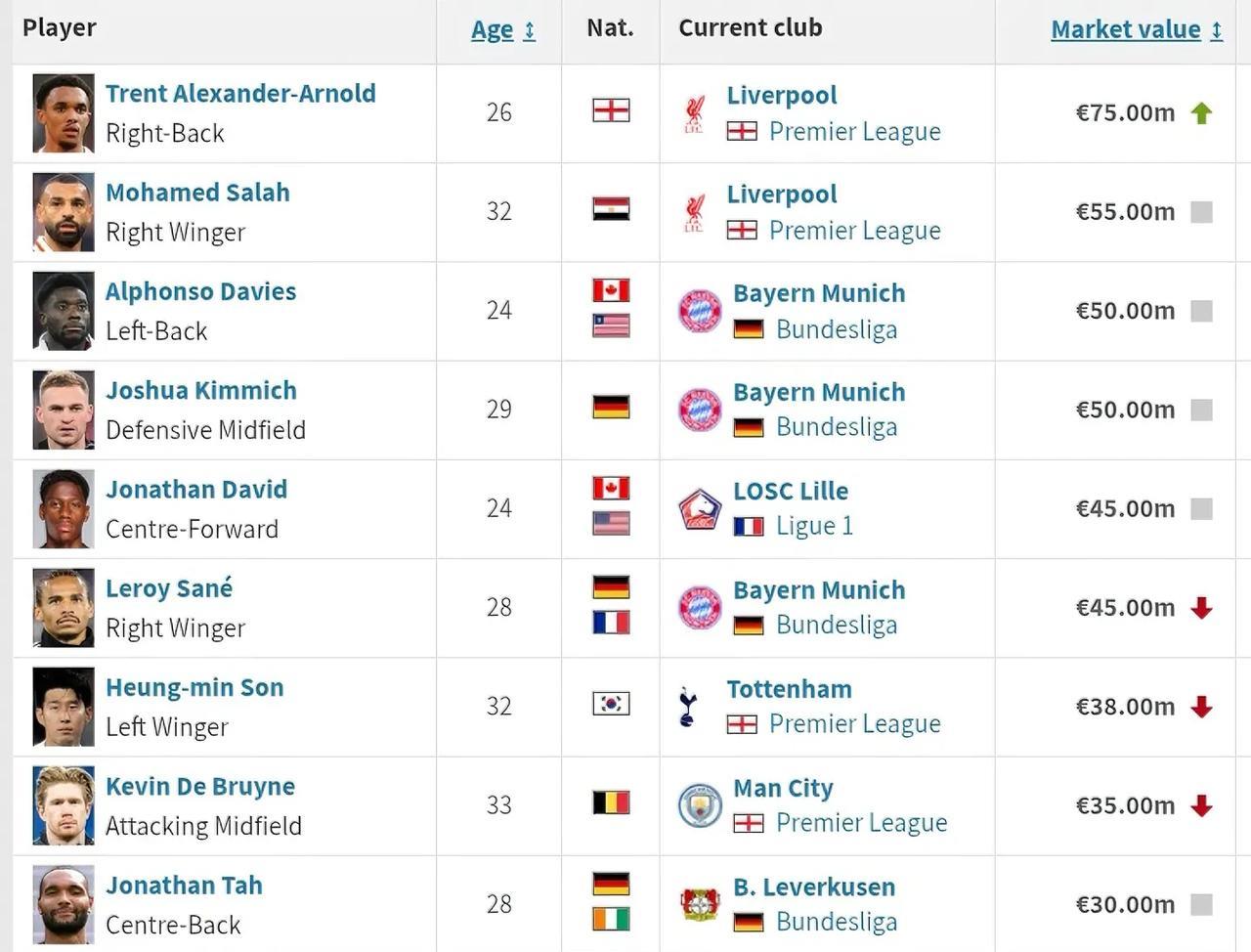Open Ligue 1 competition link
This screenshot has width=1251, height=952.
(814, 526)
